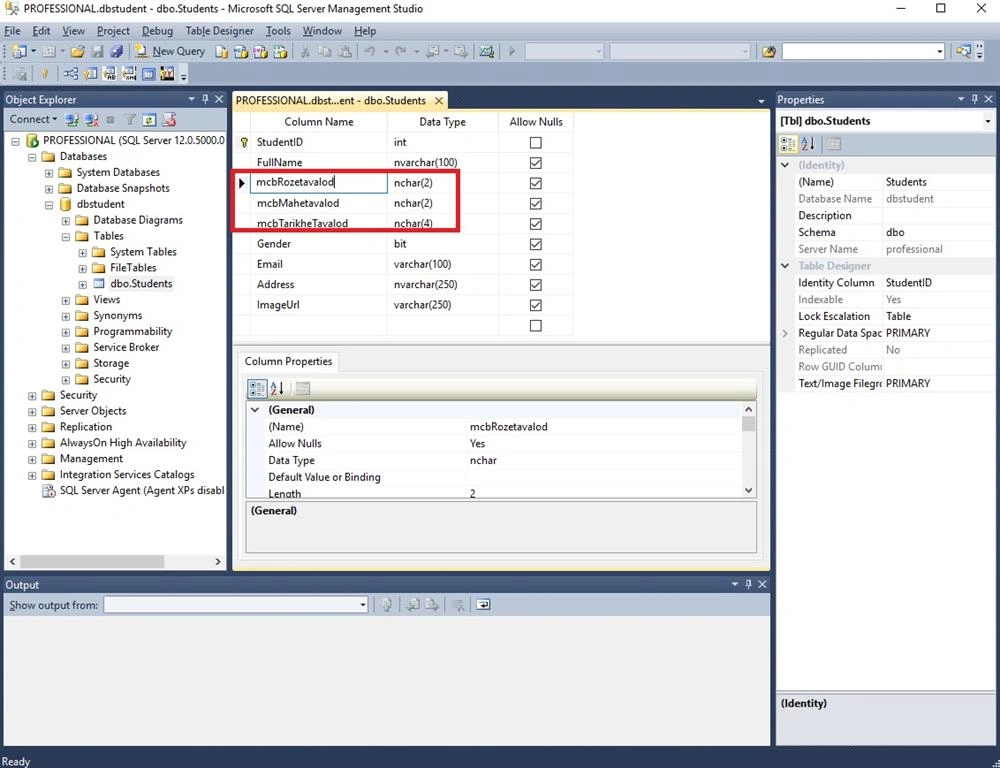Open the Table Designer menu
This screenshot has height=768, width=1000.
click(x=219, y=31)
